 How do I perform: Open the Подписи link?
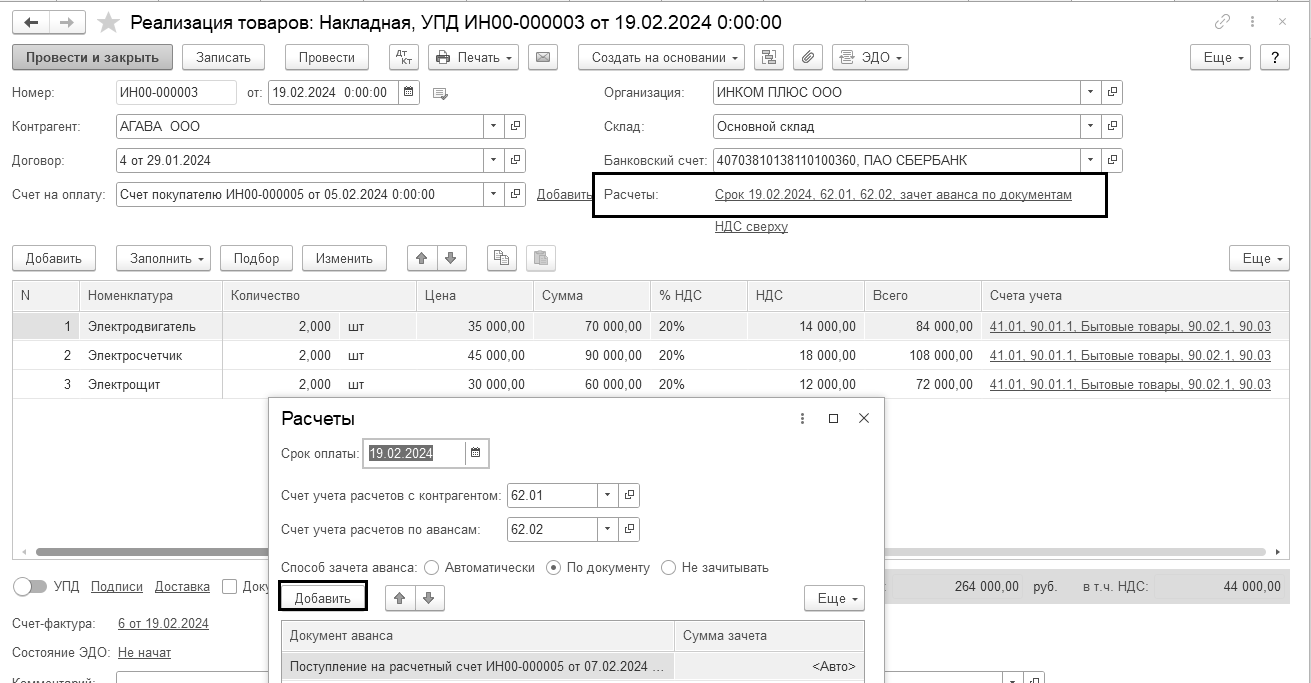coord(116,587)
